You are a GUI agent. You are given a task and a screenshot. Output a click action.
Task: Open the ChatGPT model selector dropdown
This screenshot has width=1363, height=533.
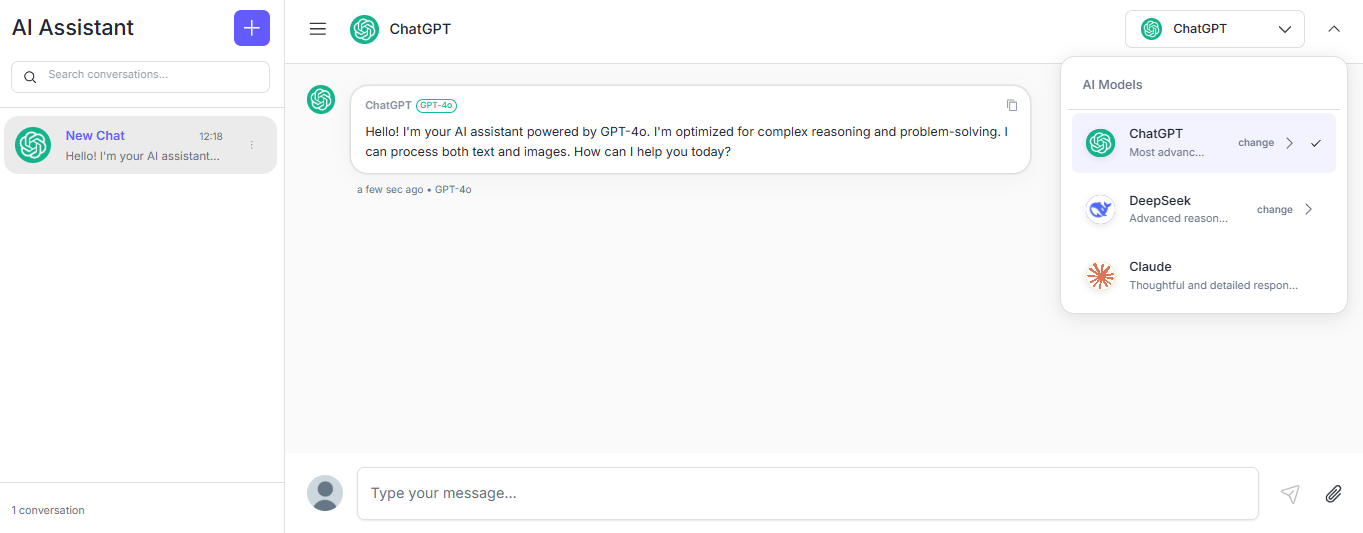click(1214, 29)
